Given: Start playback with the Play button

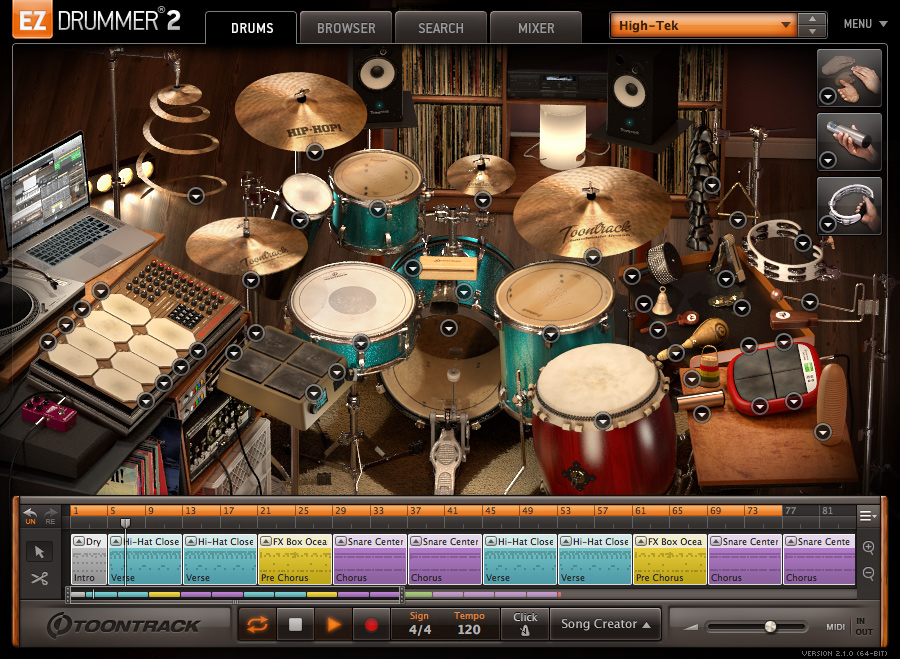Looking at the screenshot, I should (333, 624).
